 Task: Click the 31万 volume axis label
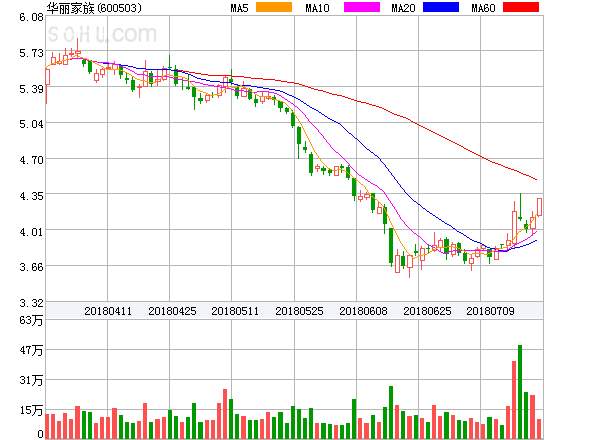(x=31, y=380)
